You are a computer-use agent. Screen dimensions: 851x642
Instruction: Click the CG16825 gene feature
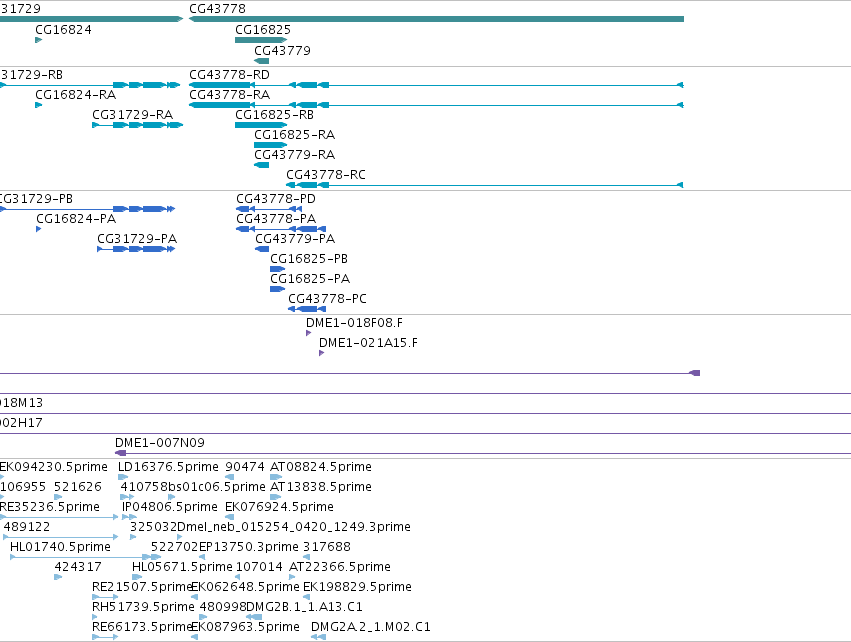click(261, 40)
